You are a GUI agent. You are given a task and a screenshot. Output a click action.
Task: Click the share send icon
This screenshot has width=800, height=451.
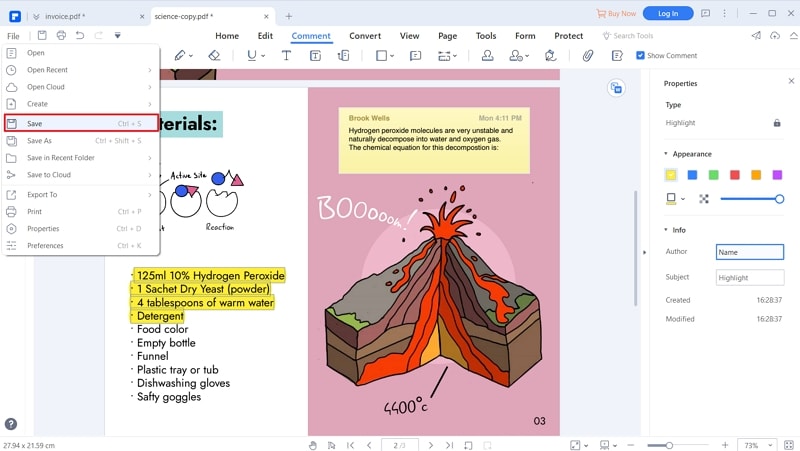(756, 35)
